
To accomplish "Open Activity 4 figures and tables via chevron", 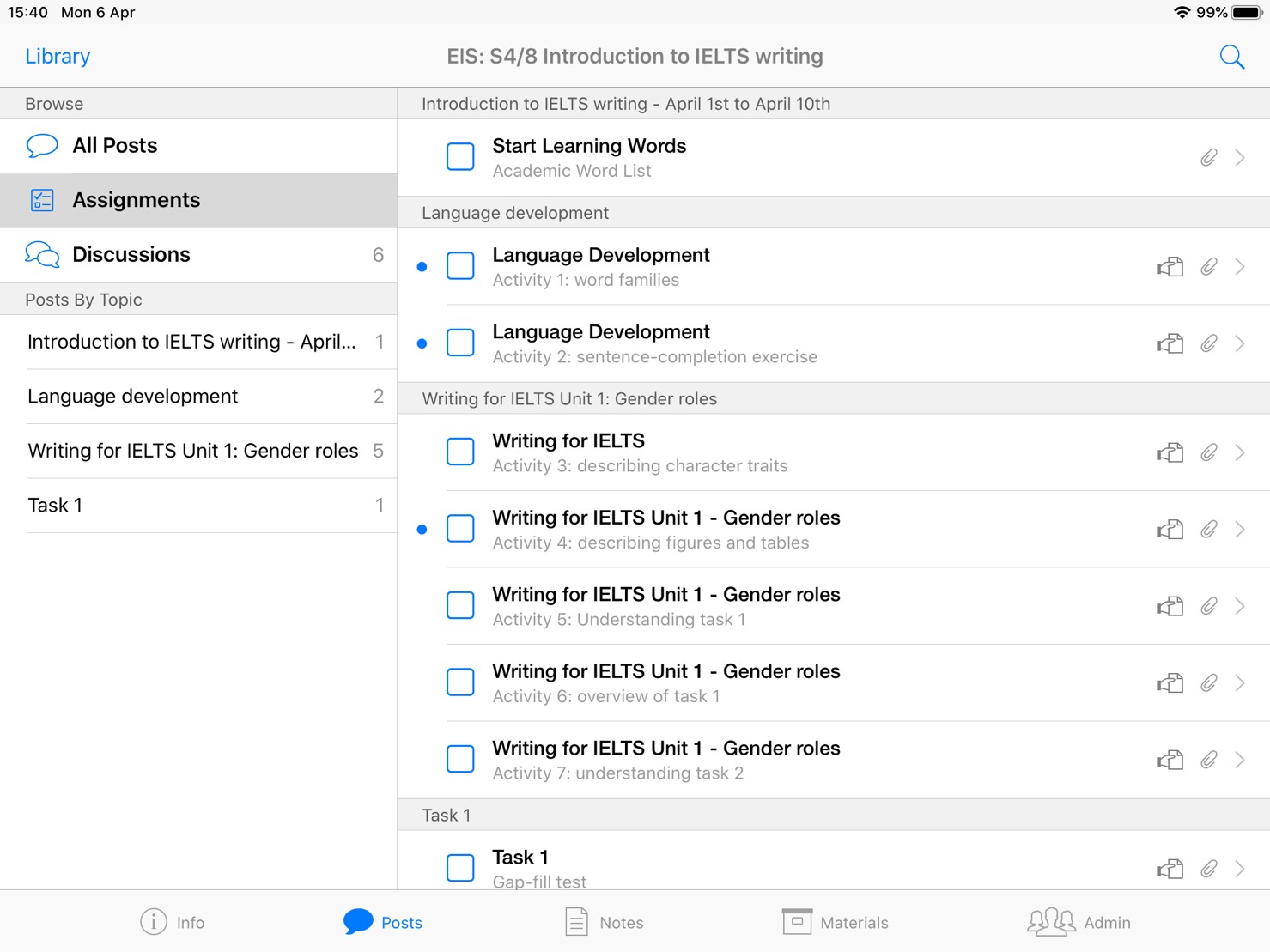I will [x=1240, y=530].
